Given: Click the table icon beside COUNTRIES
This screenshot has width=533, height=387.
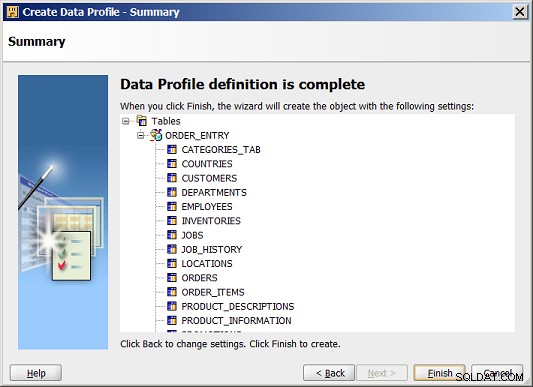Looking at the screenshot, I should click(x=172, y=164).
